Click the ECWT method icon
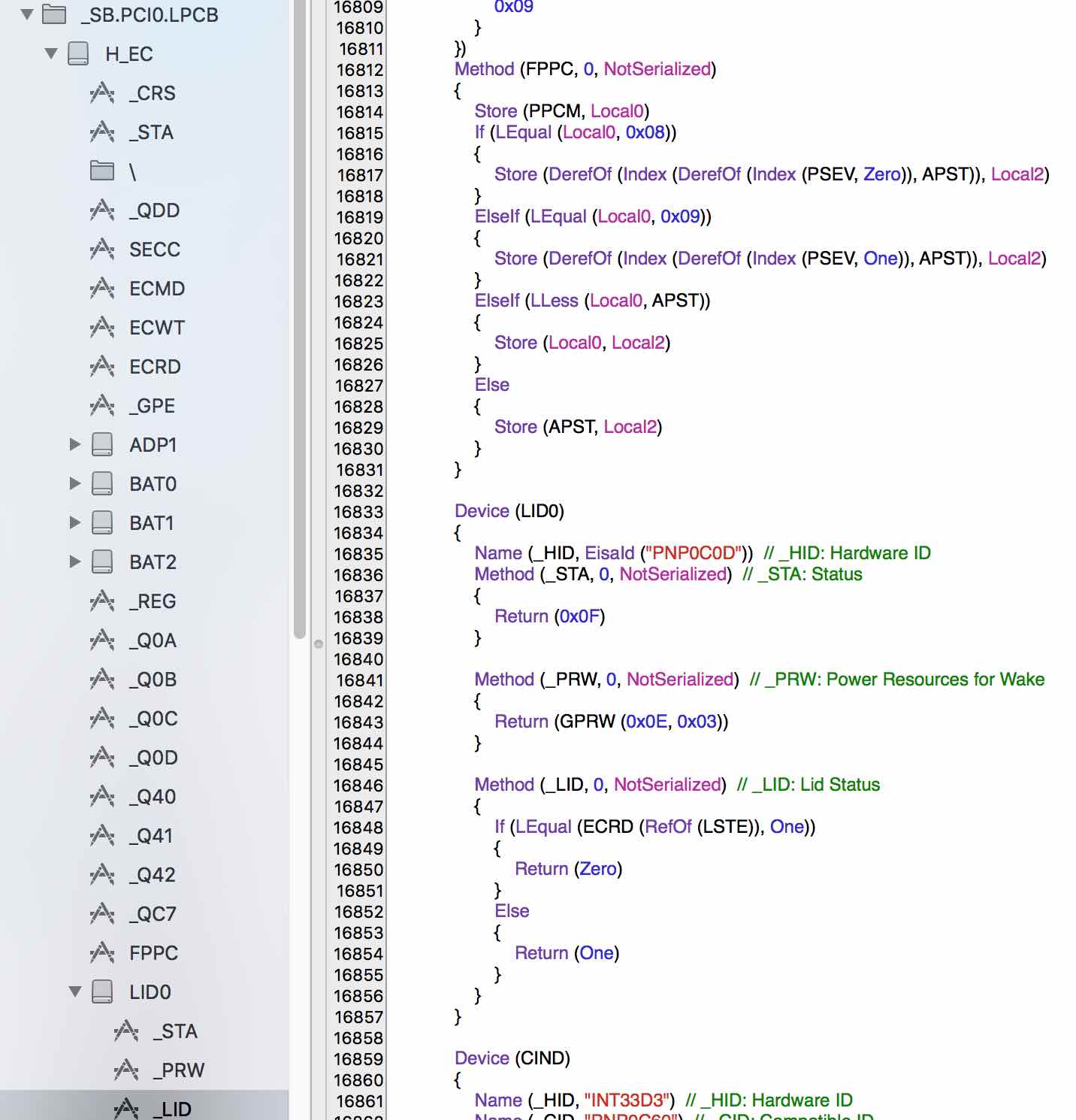 pos(102,328)
